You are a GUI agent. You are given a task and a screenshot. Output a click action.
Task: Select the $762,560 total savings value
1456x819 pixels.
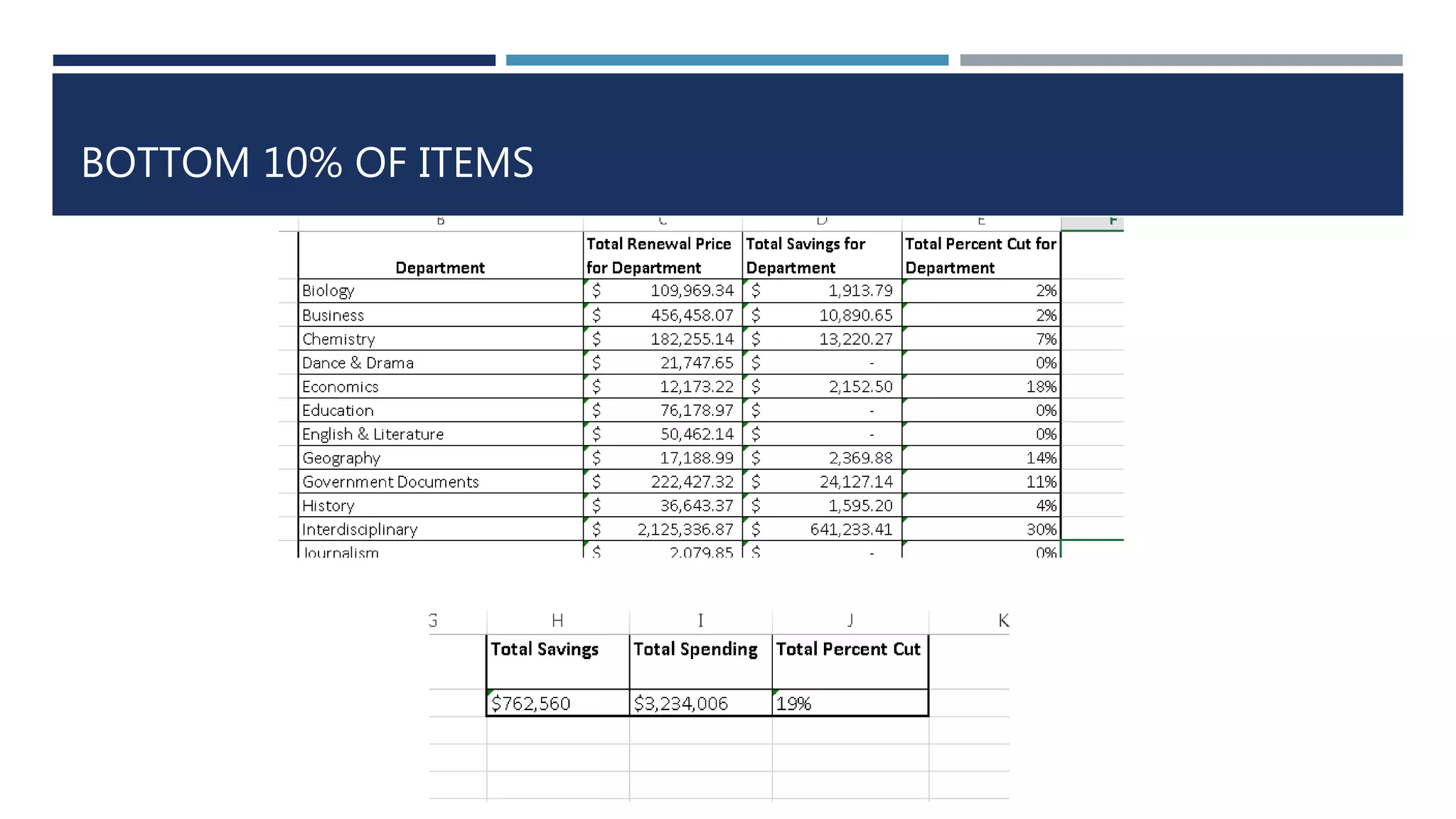[558, 703]
